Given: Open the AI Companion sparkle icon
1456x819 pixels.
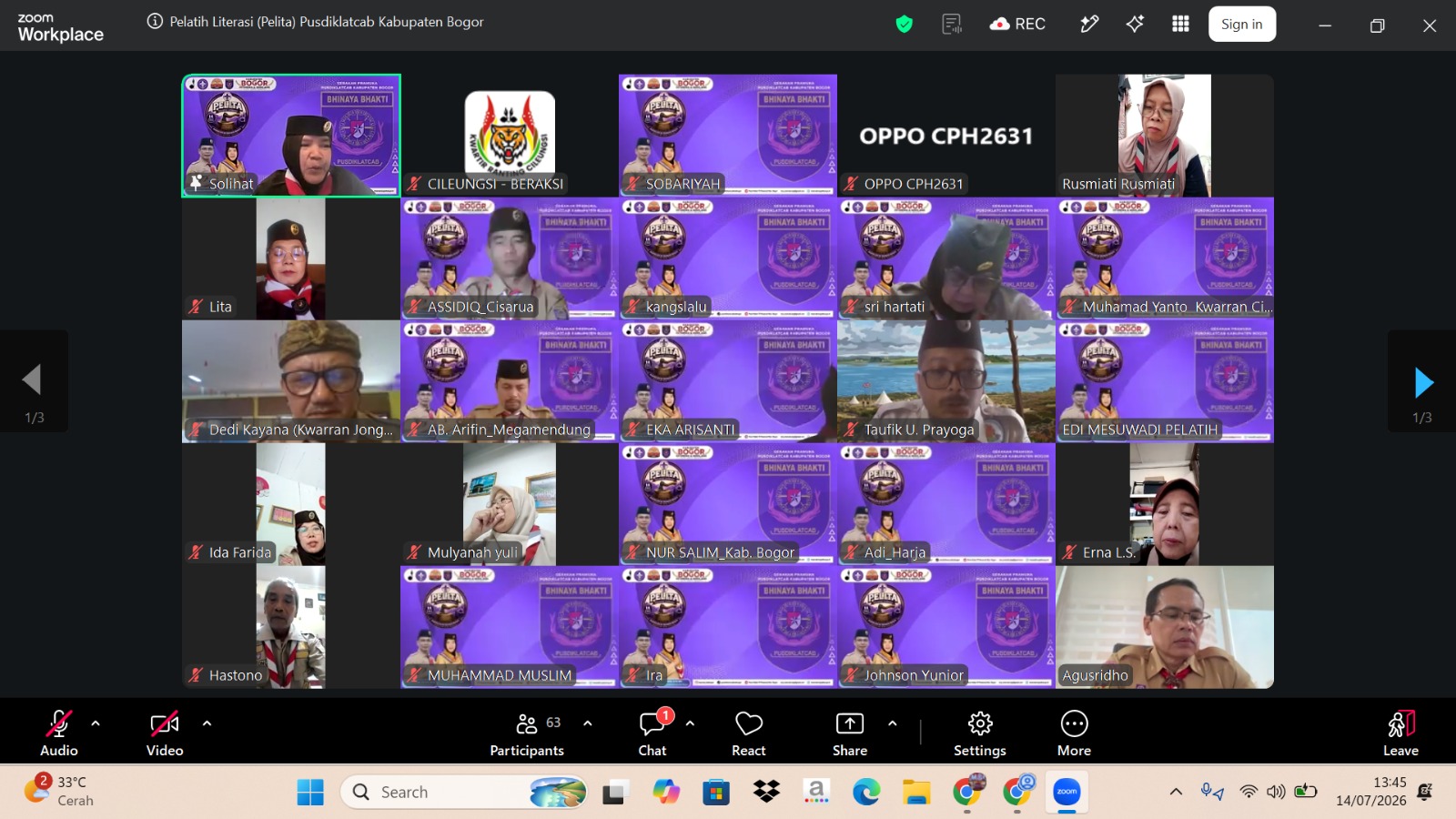Looking at the screenshot, I should click(x=1135, y=25).
